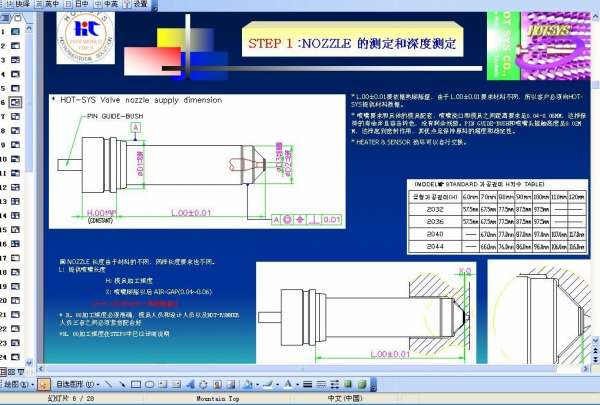Open the 3-D Style options
The width and height of the screenshot is (600, 405).
362,384
